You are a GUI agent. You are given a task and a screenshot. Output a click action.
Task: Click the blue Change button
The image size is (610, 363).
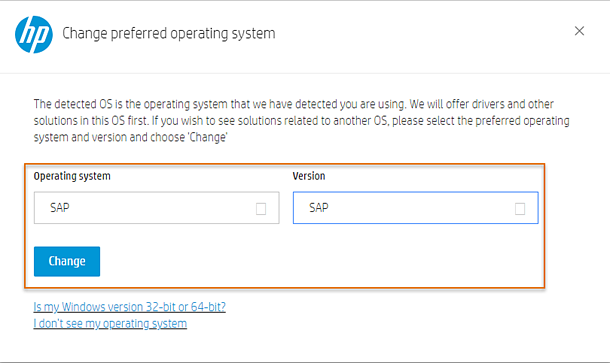pos(67,261)
